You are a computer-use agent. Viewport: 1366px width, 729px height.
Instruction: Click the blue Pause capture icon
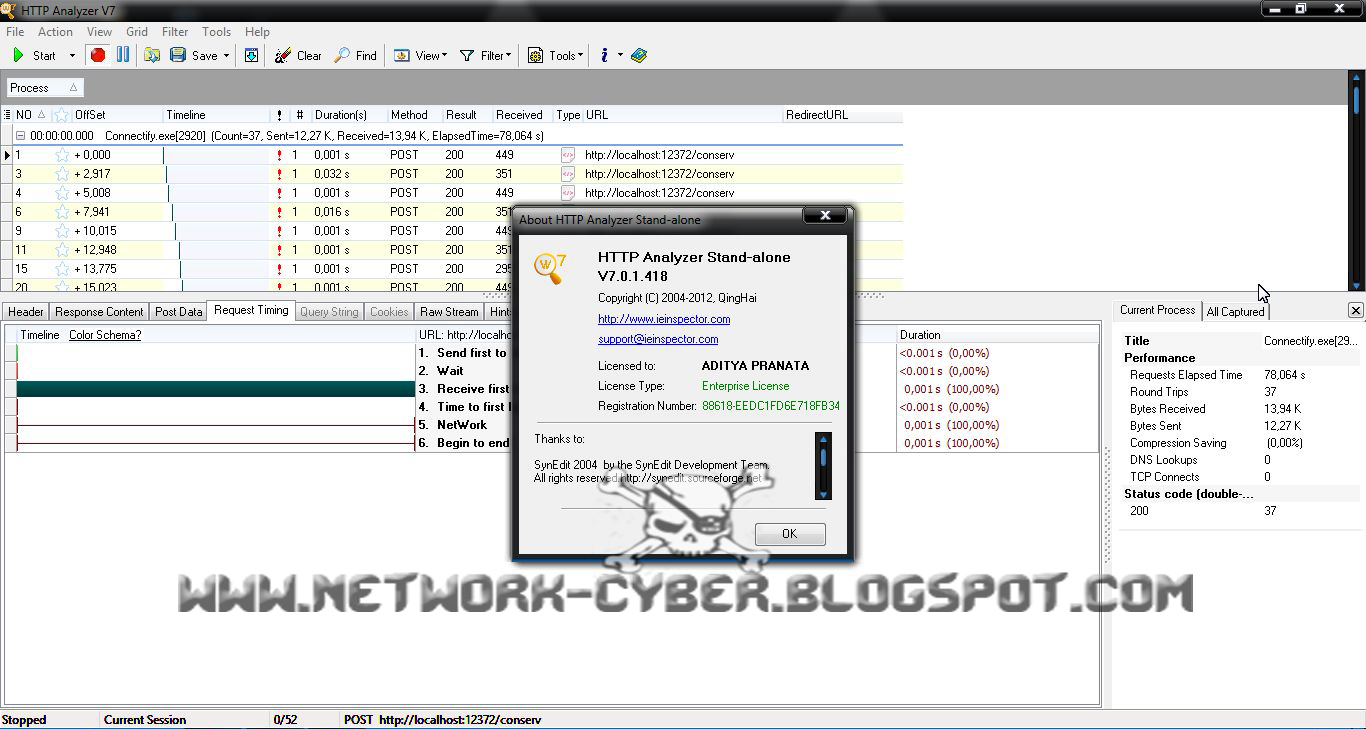tap(123, 55)
